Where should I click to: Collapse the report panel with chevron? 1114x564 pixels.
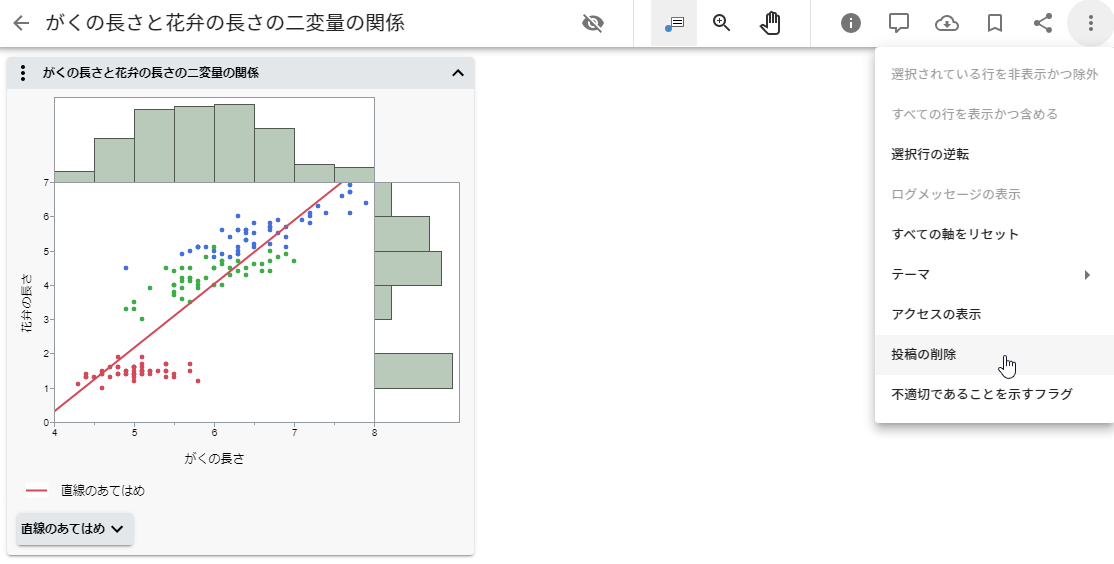coord(458,73)
